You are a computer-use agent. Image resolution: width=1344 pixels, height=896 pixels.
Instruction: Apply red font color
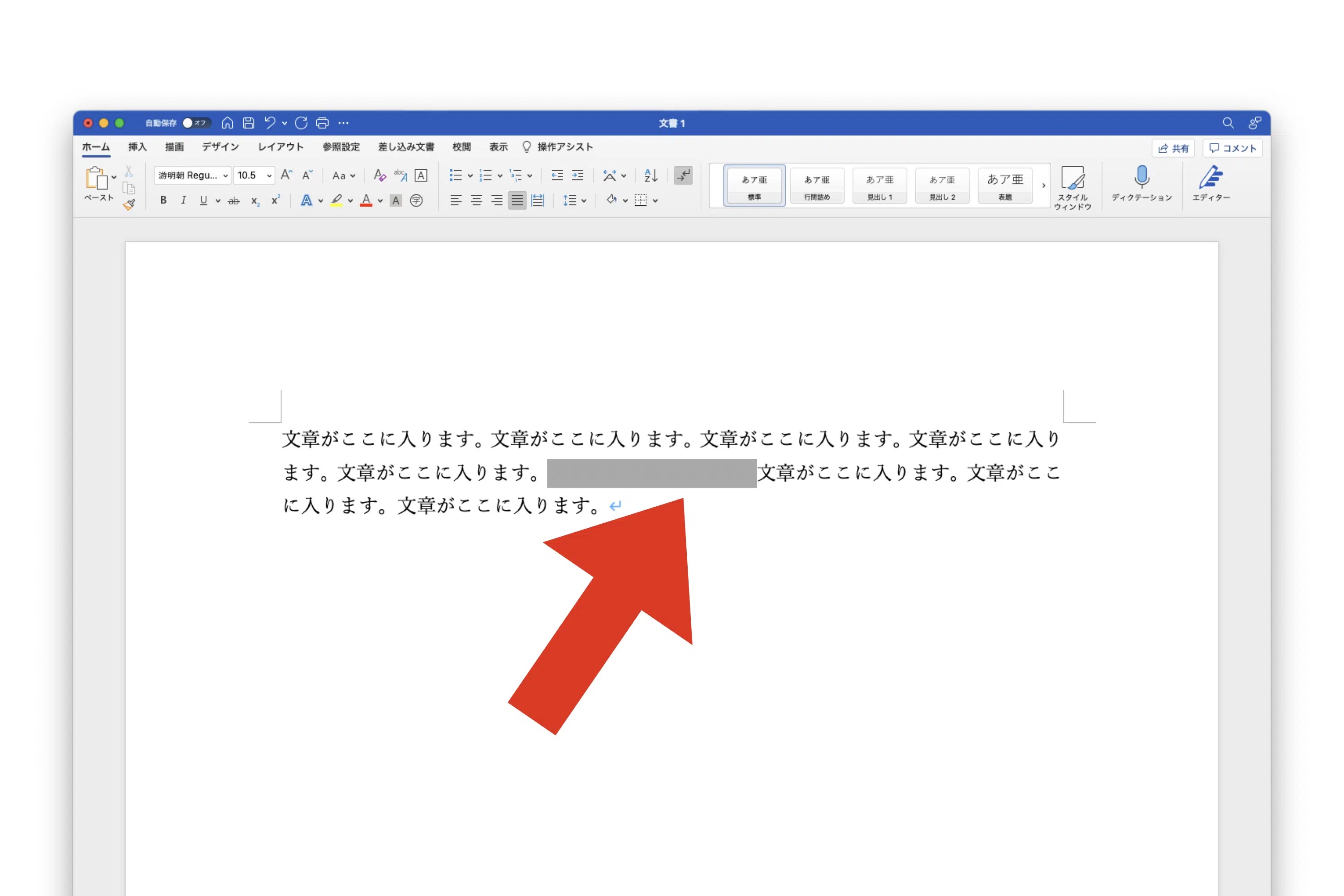coord(366,201)
